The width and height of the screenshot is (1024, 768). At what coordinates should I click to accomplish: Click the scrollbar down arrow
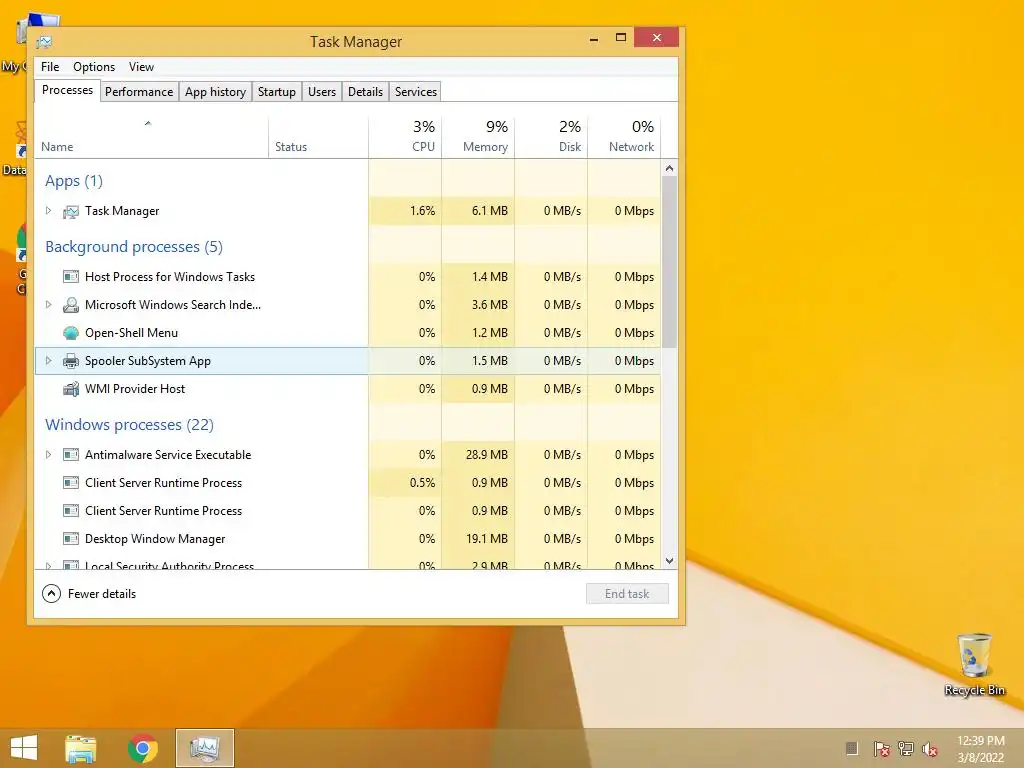pos(669,560)
